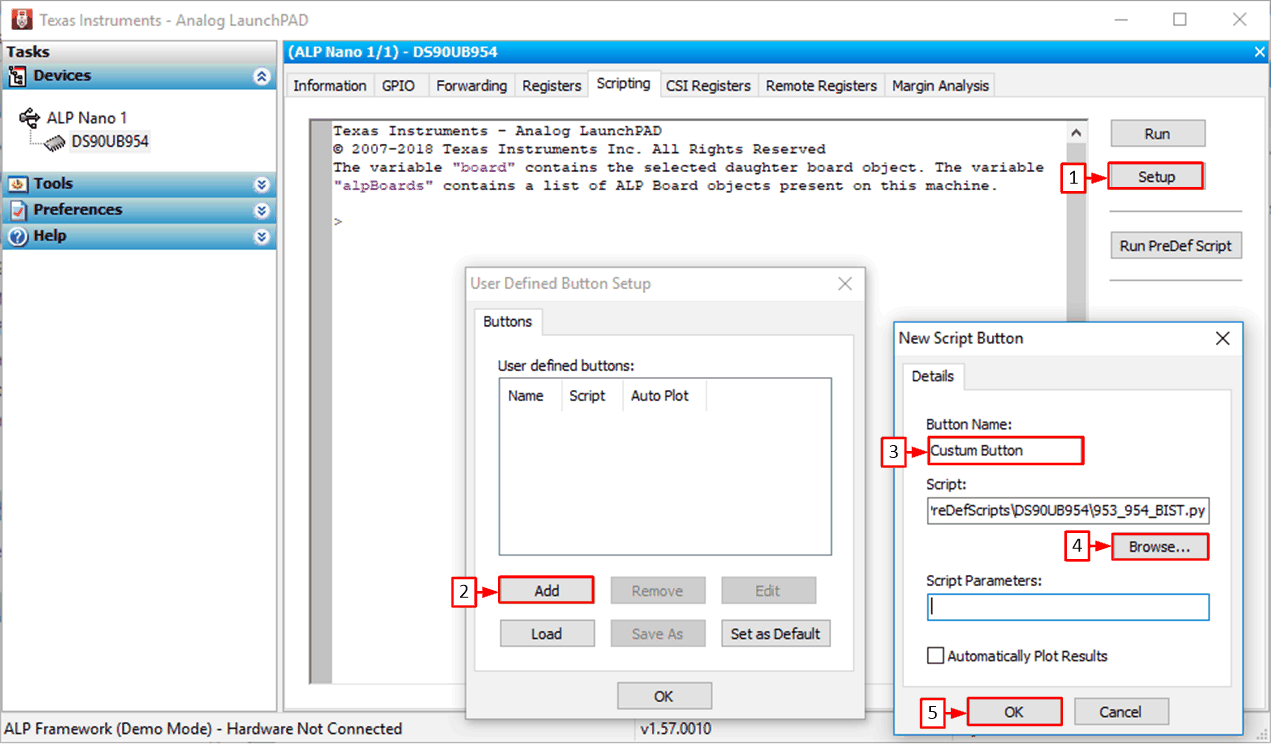Open the Margin Analysis tab
This screenshot has width=1272, height=744.
(x=939, y=86)
